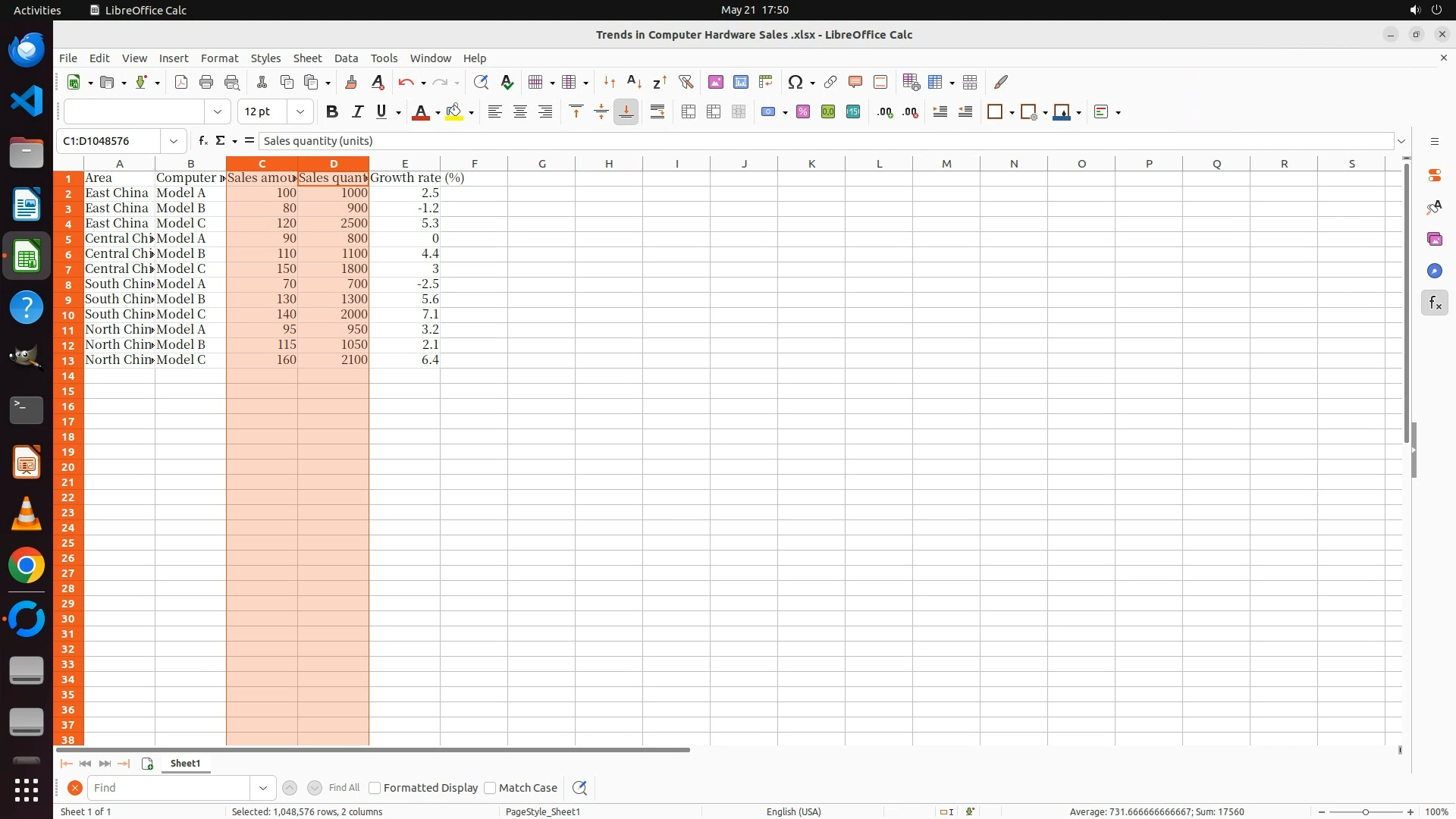Image resolution: width=1456 pixels, height=819 pixels.
Task: Toggle Bold formatting
Action: pyautogui.click(x=331, y=112)
